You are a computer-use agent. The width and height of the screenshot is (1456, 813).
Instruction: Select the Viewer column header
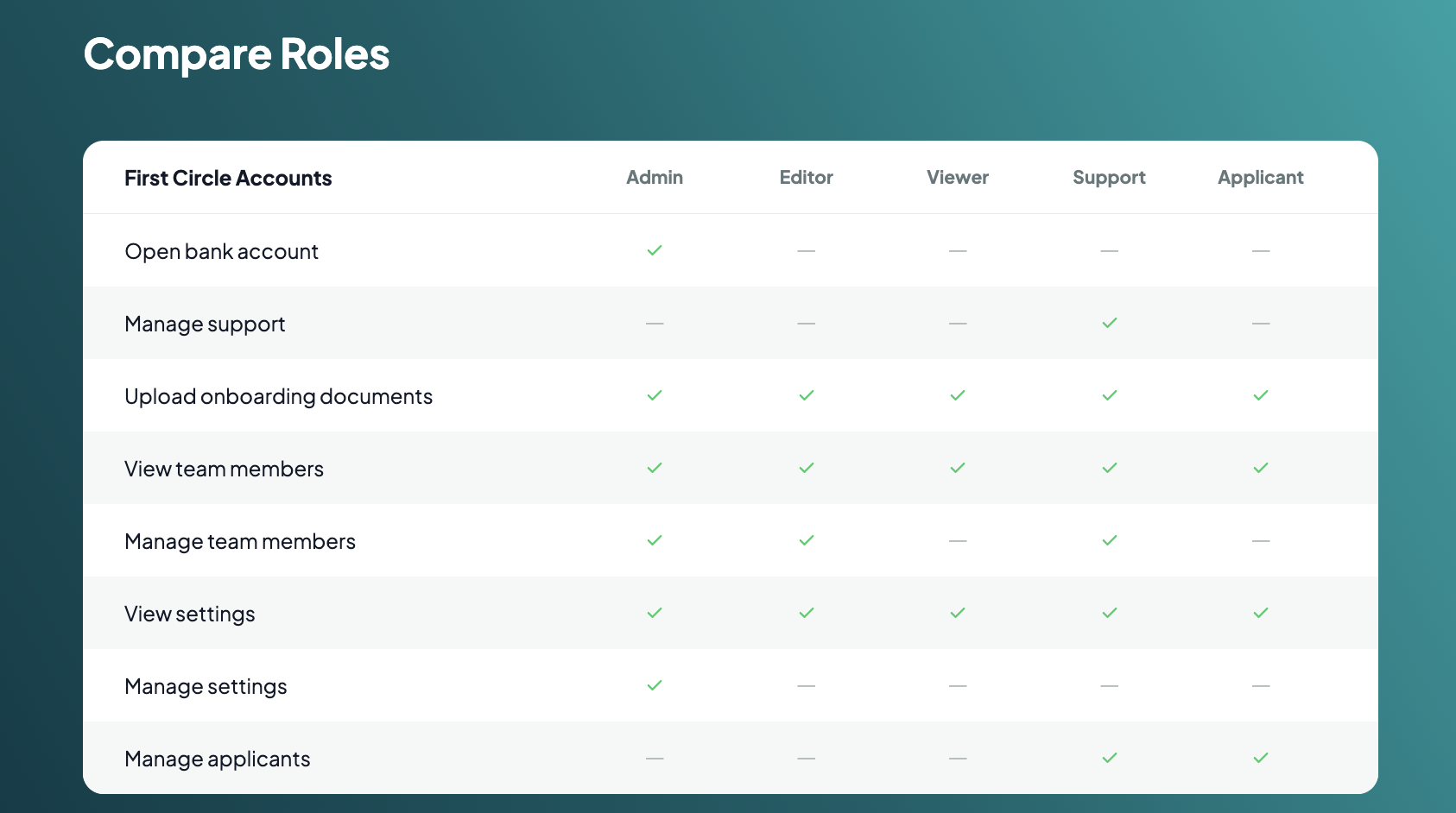[x=958, y=178]
